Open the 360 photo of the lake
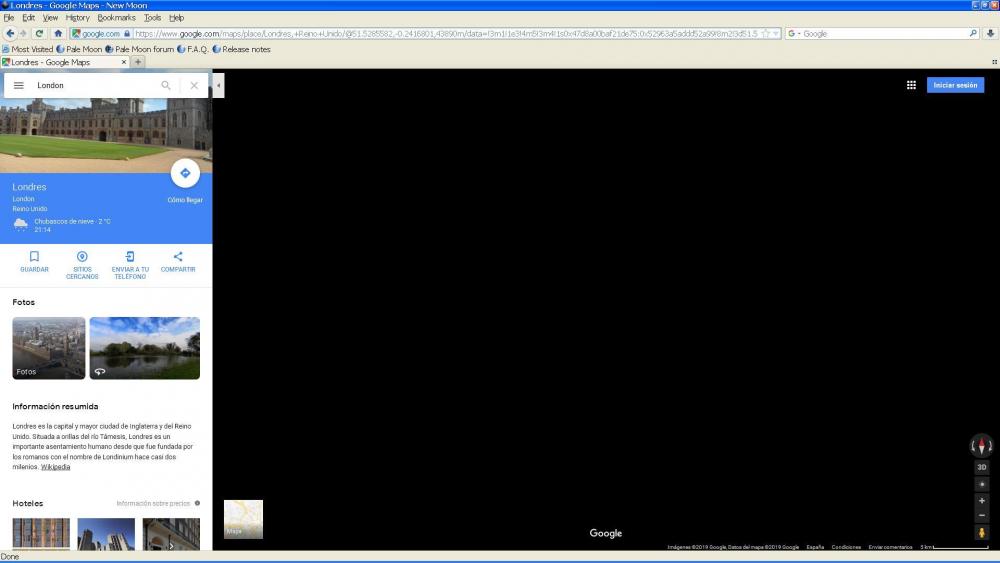This screenshot has width=1000, height=563. [145, 348]
